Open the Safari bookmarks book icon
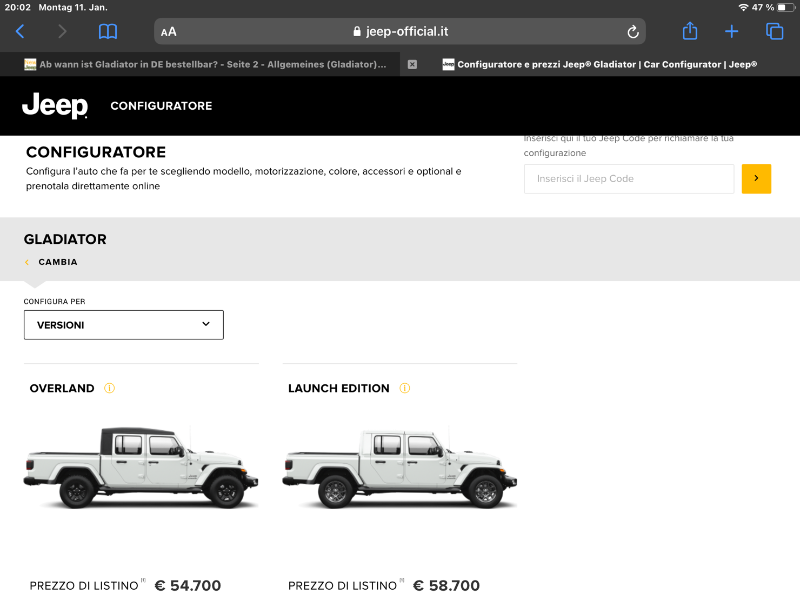 pos(108,31)
